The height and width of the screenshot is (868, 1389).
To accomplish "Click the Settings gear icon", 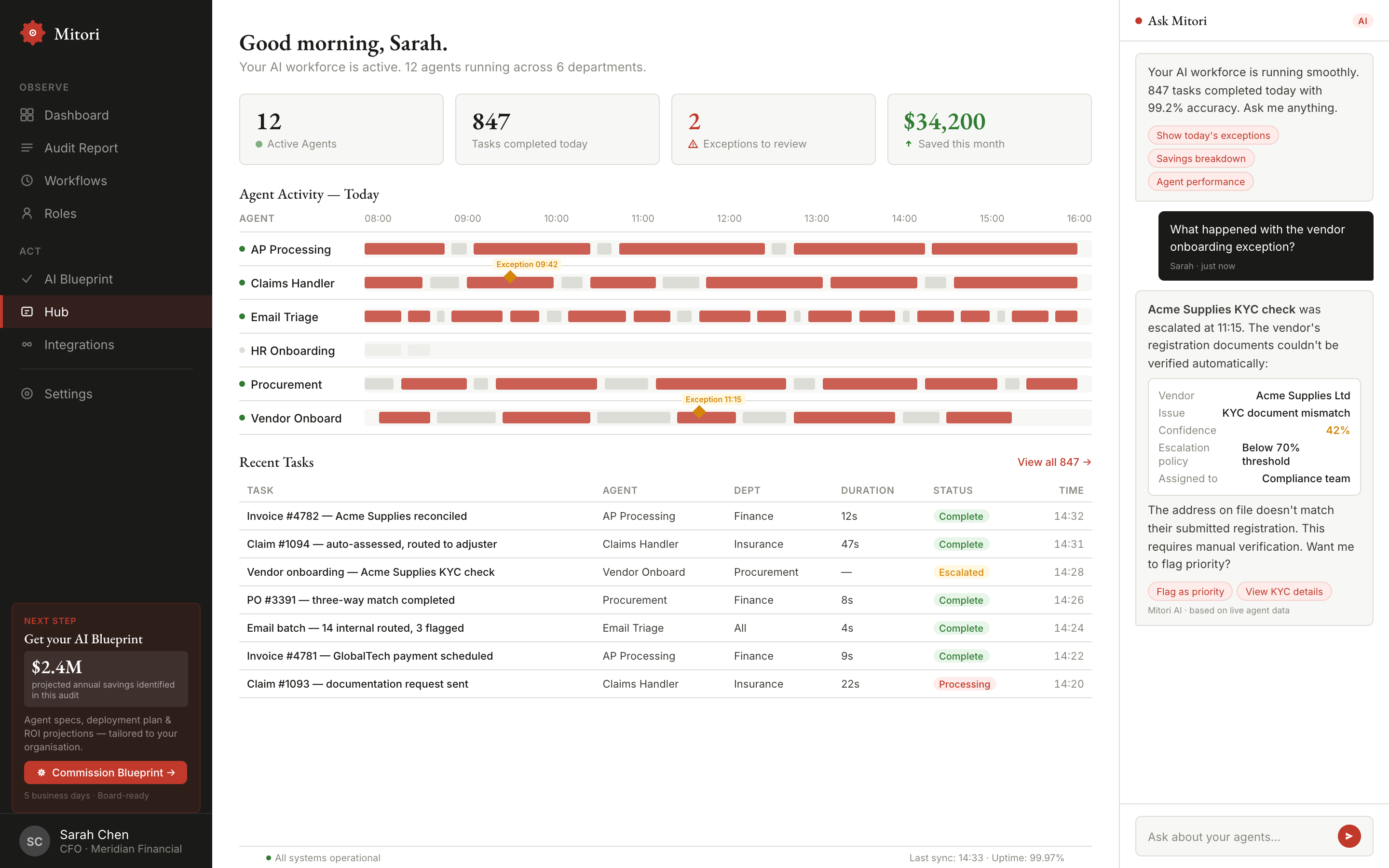I will point(27,393).
